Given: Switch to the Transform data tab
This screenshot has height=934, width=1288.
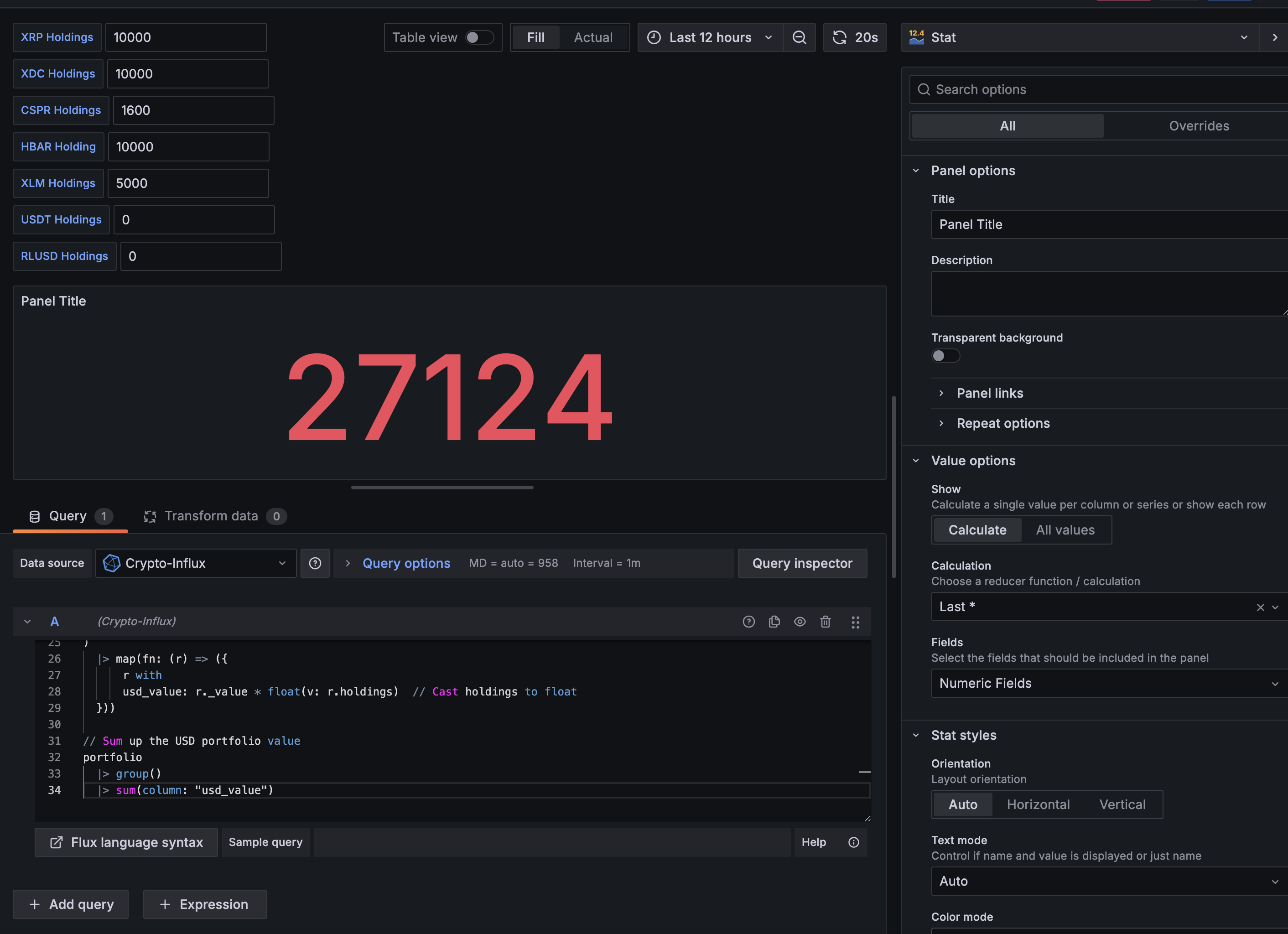Looking at the screenshot, I should coord(211,516).
